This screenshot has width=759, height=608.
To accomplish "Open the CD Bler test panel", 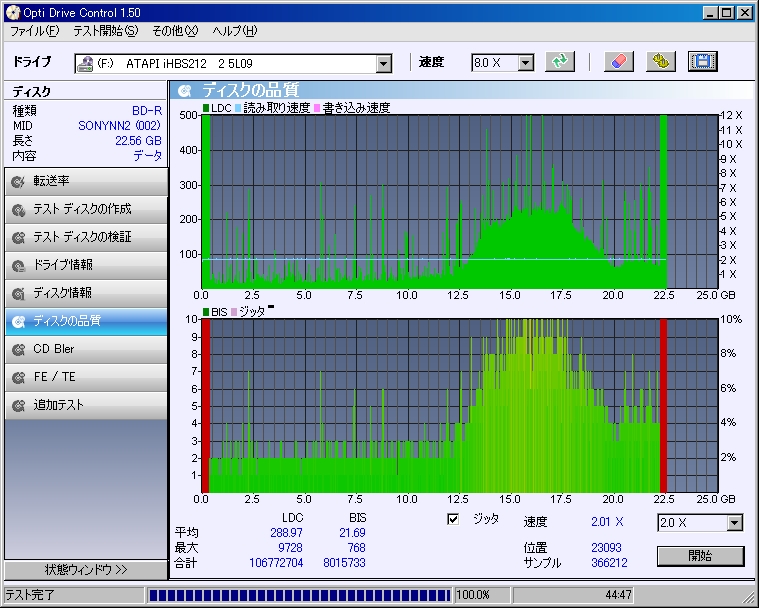I will 85,349.
